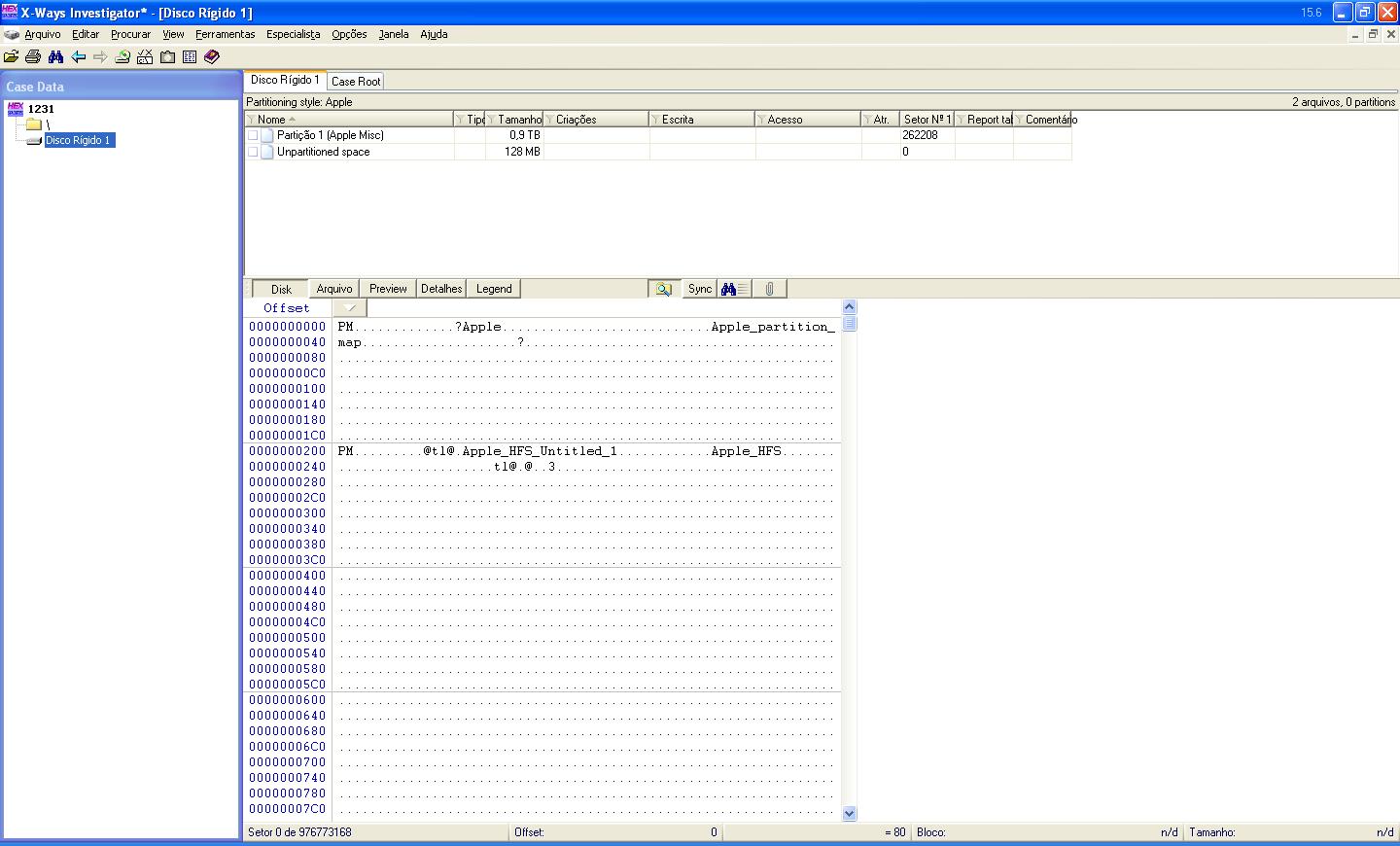Open the Arquivo menu
This screenshot has width=1400, height=846.
(x=43, y=34)
